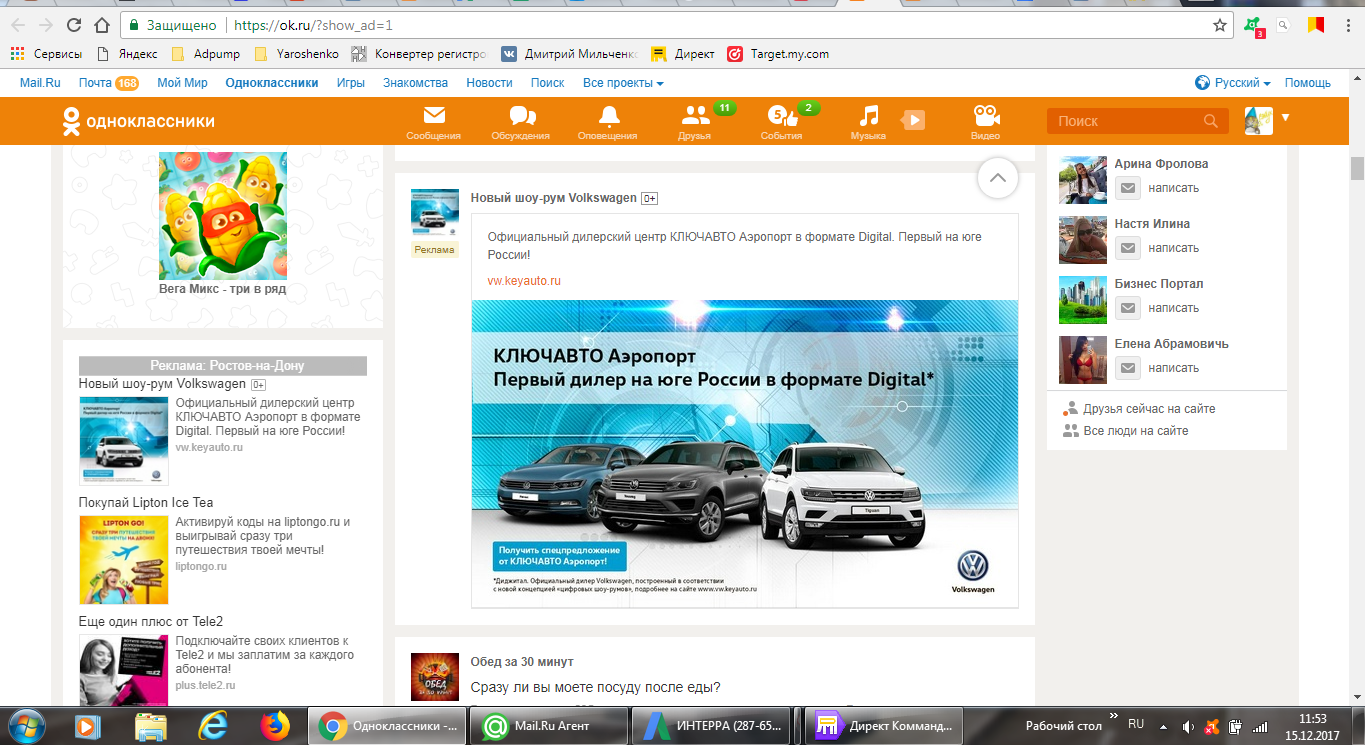Bookmark page with star icon in address bar
This screenshot has height=745, width=1365.
(1219, 25)
